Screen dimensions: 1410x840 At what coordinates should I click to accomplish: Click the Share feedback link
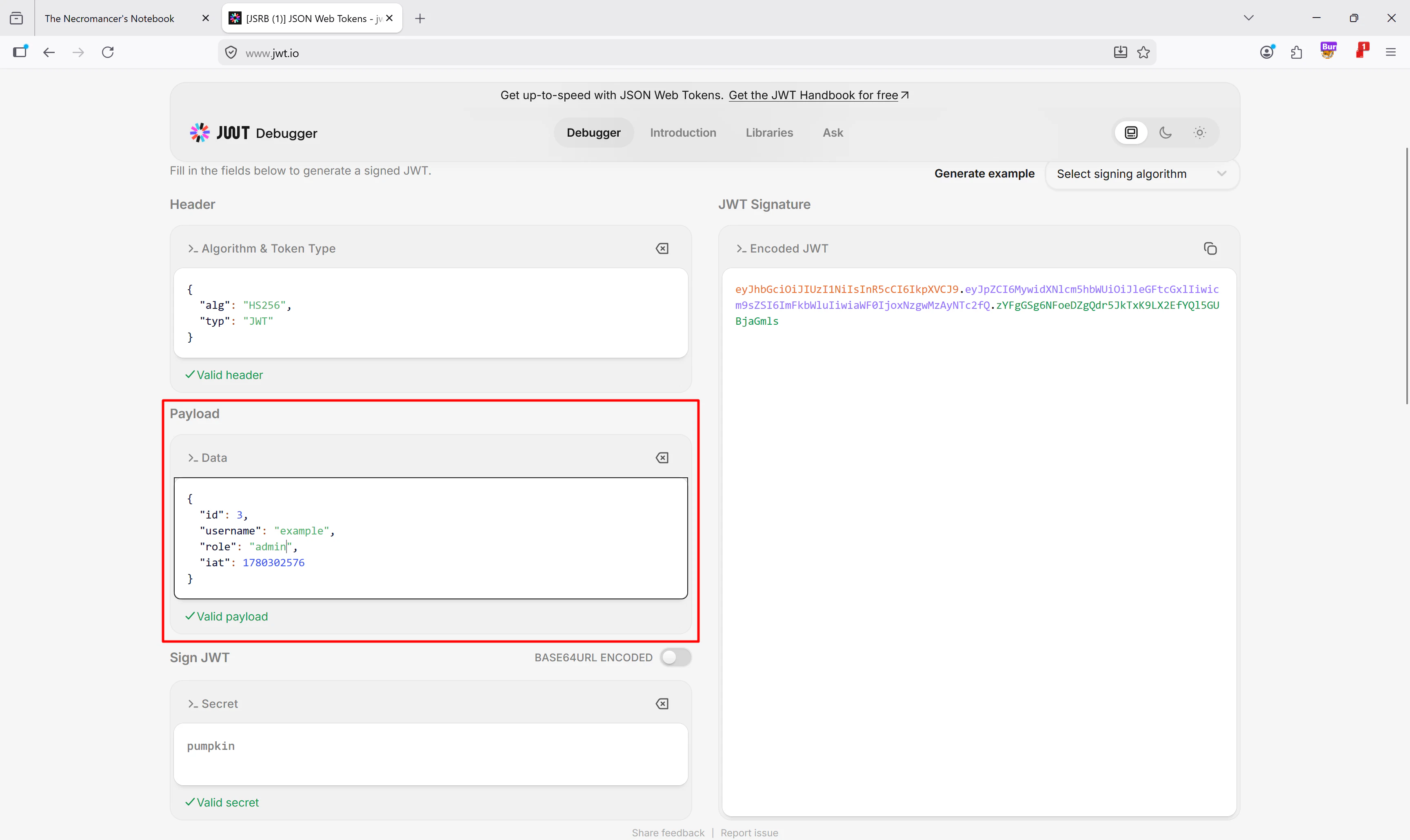pos(668,833)
